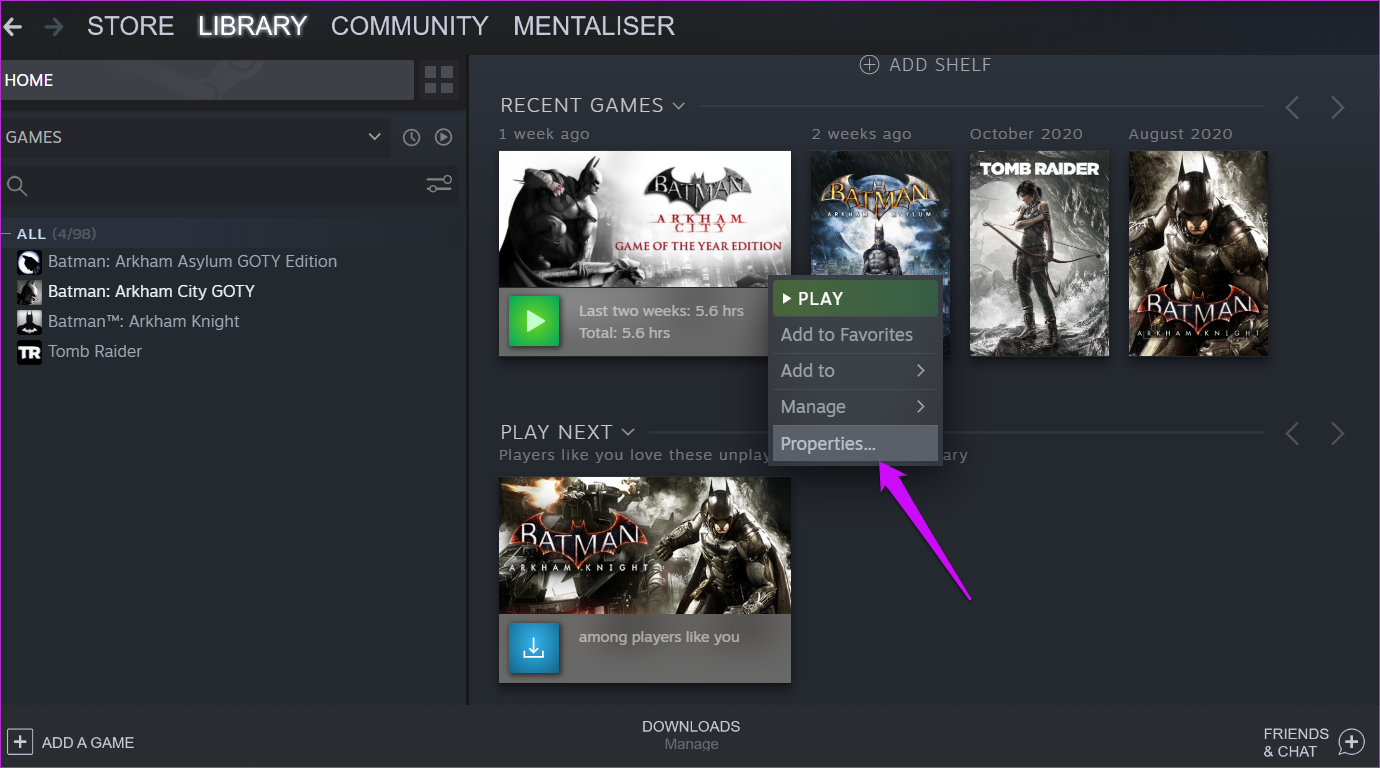Switch to grid collections view icon
This screenshot has height=768, width=1380.
[439, 80]
